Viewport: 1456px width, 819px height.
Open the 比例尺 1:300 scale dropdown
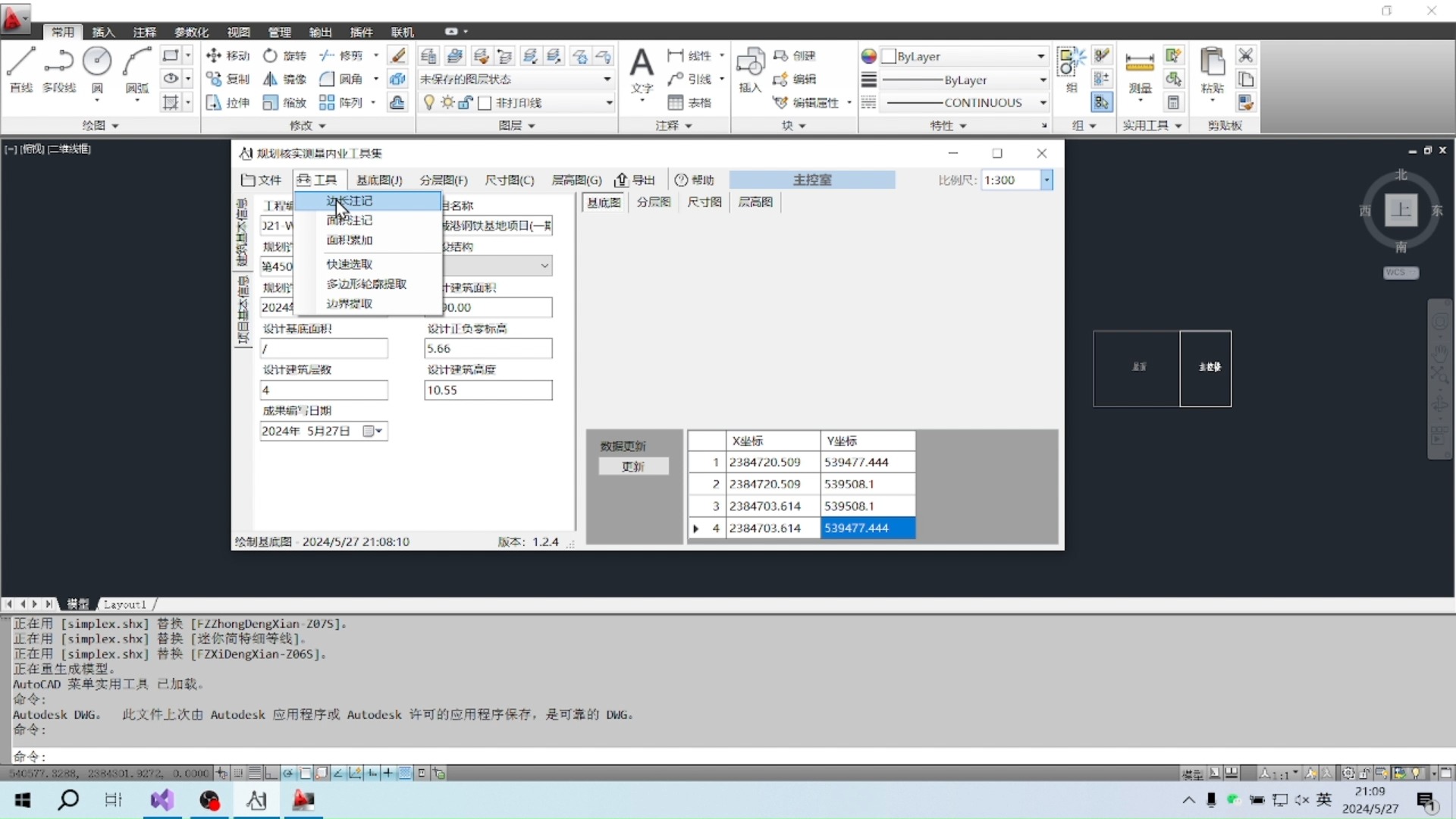[1046, 180]
